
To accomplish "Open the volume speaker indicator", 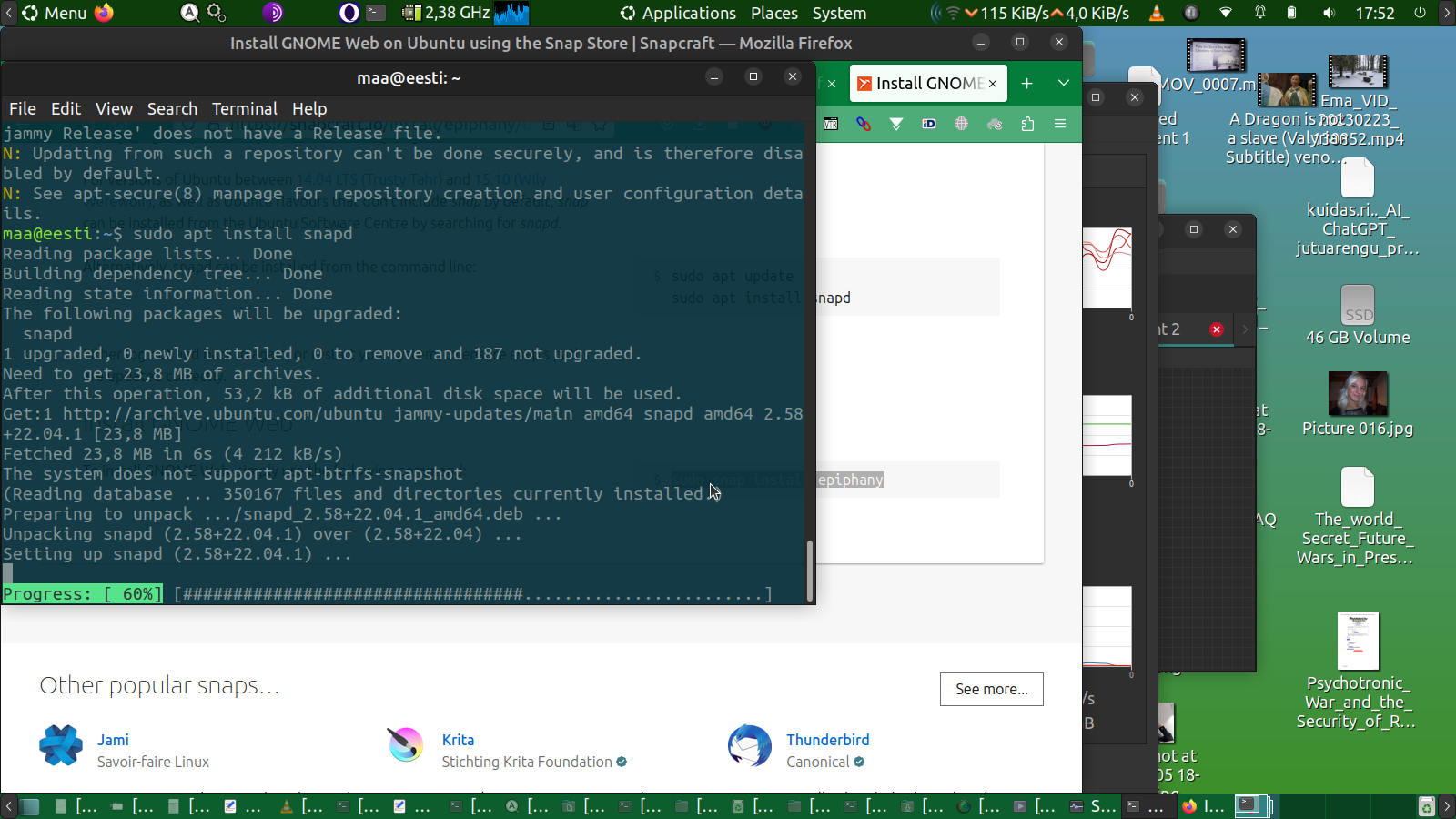I will click(x=1330, y=13).
